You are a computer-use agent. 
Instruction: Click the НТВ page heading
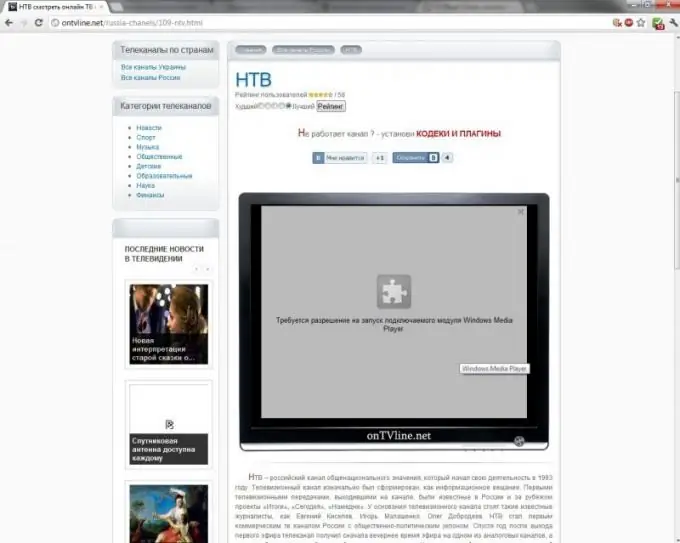tap(253, 80)
